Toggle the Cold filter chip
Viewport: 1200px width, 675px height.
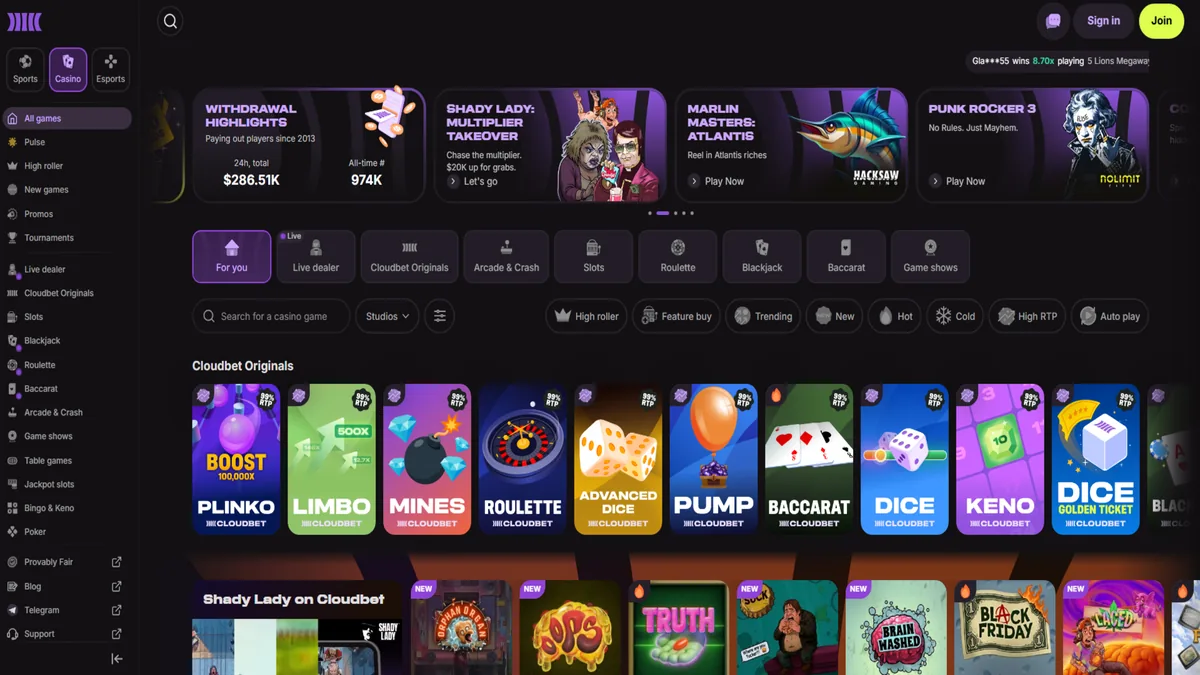click(955, 316)
